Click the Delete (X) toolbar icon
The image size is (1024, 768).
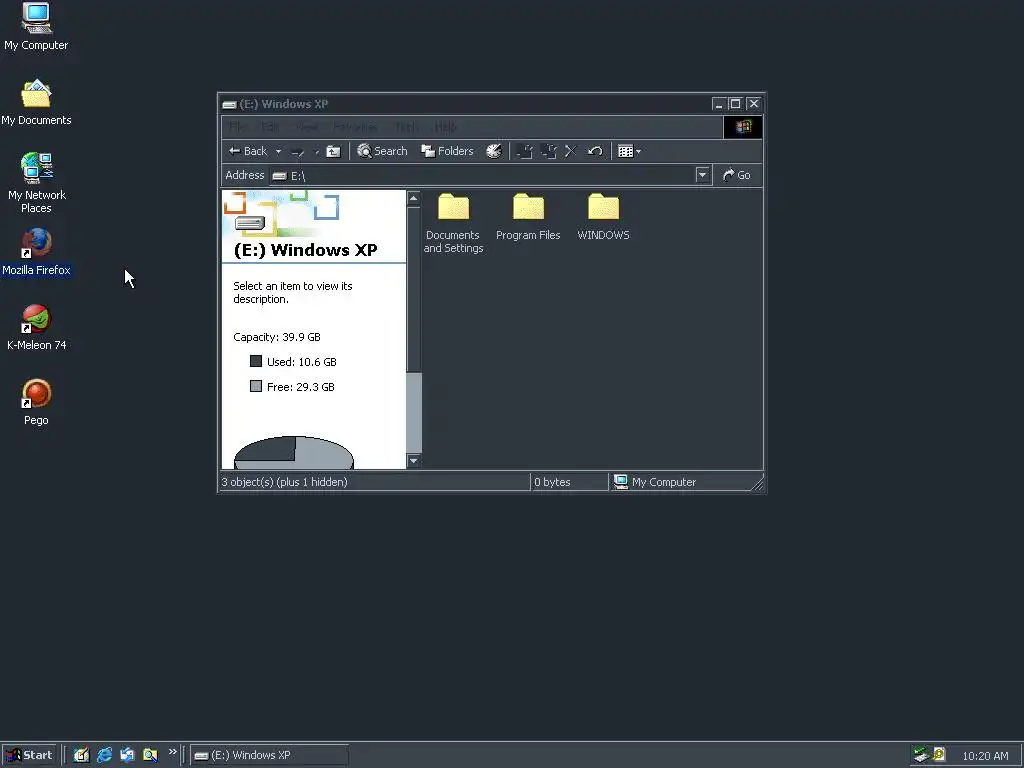[570, 152]
